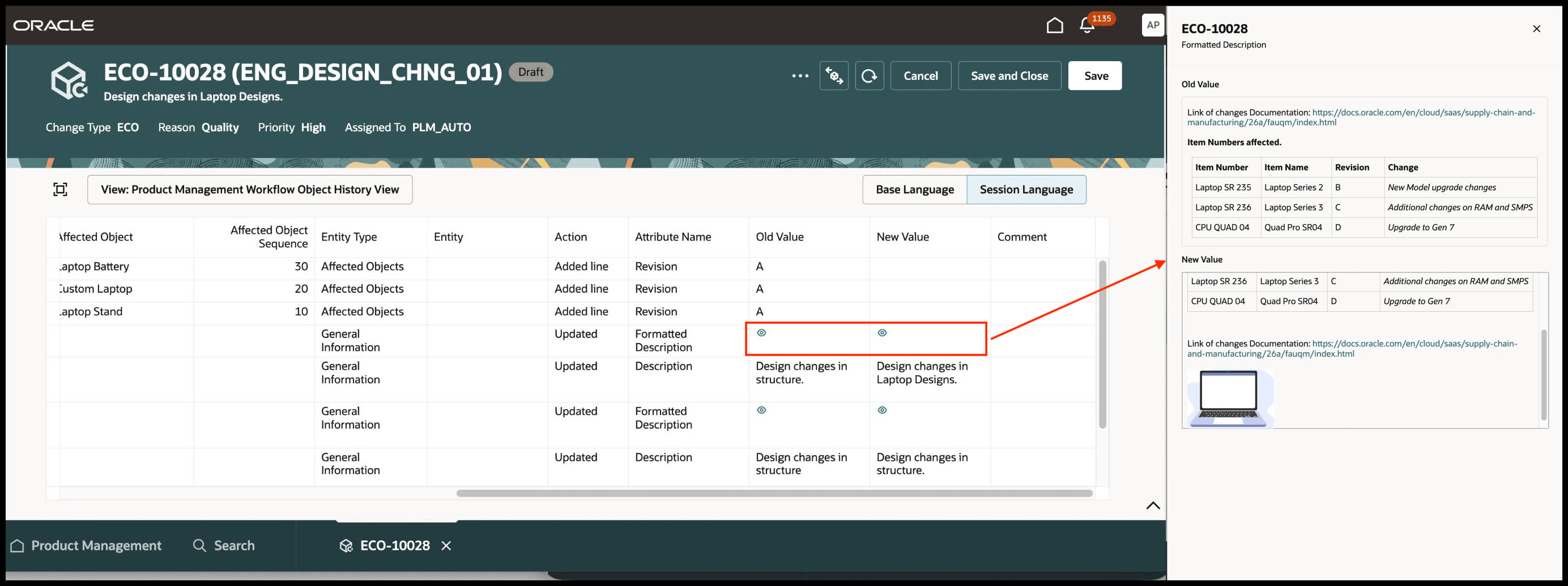Collapse the bottom panel with the chevron

[1153, 506]
